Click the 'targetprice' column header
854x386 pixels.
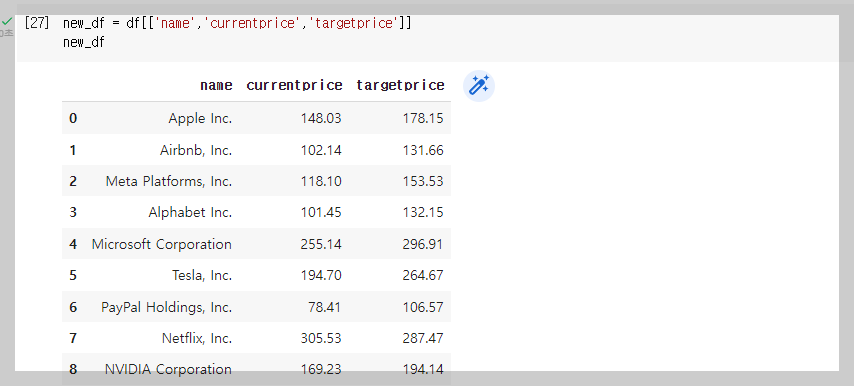point(400,85)
